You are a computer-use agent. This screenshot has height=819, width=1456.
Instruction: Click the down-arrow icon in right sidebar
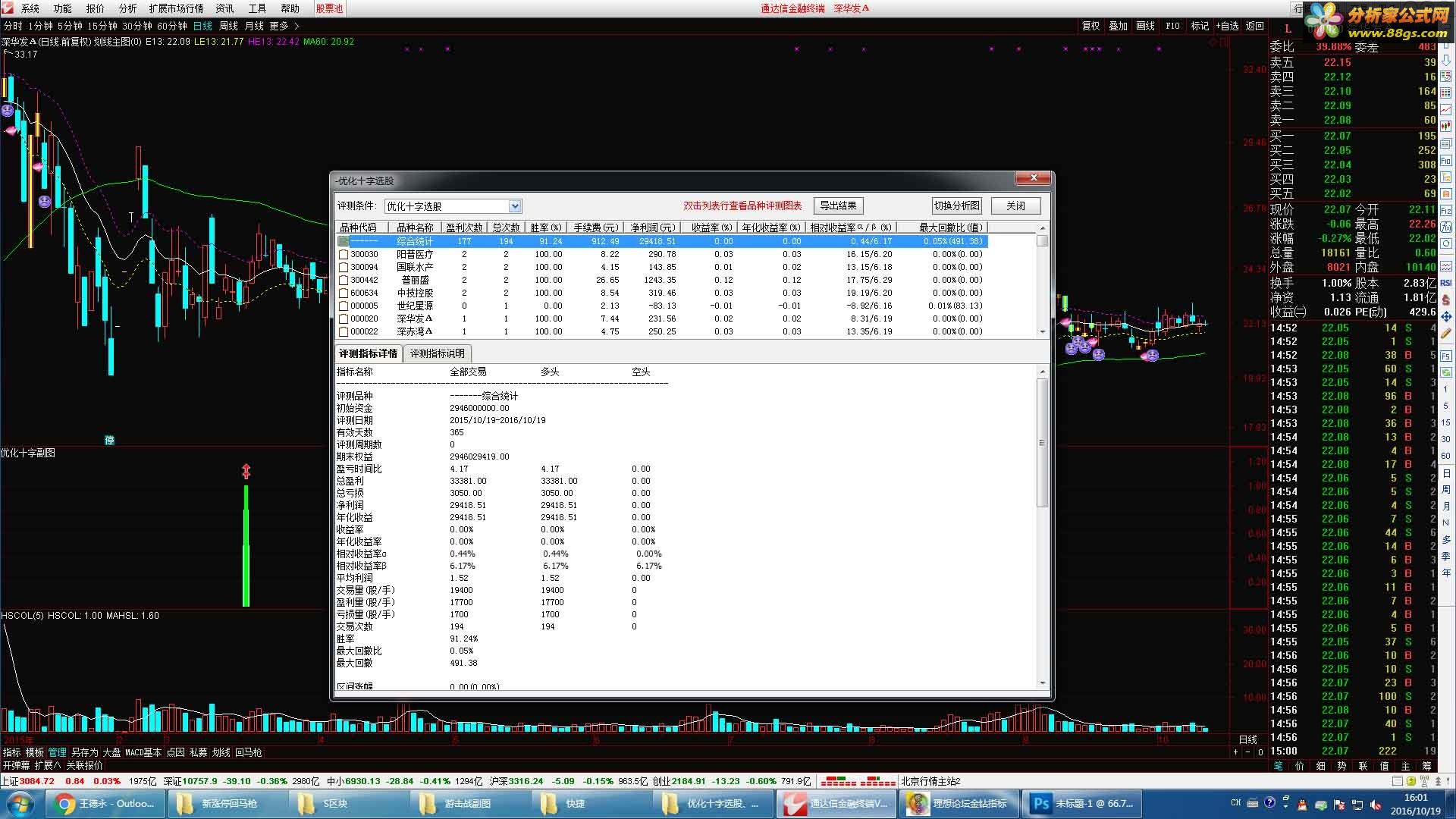tap(1446, 60)
